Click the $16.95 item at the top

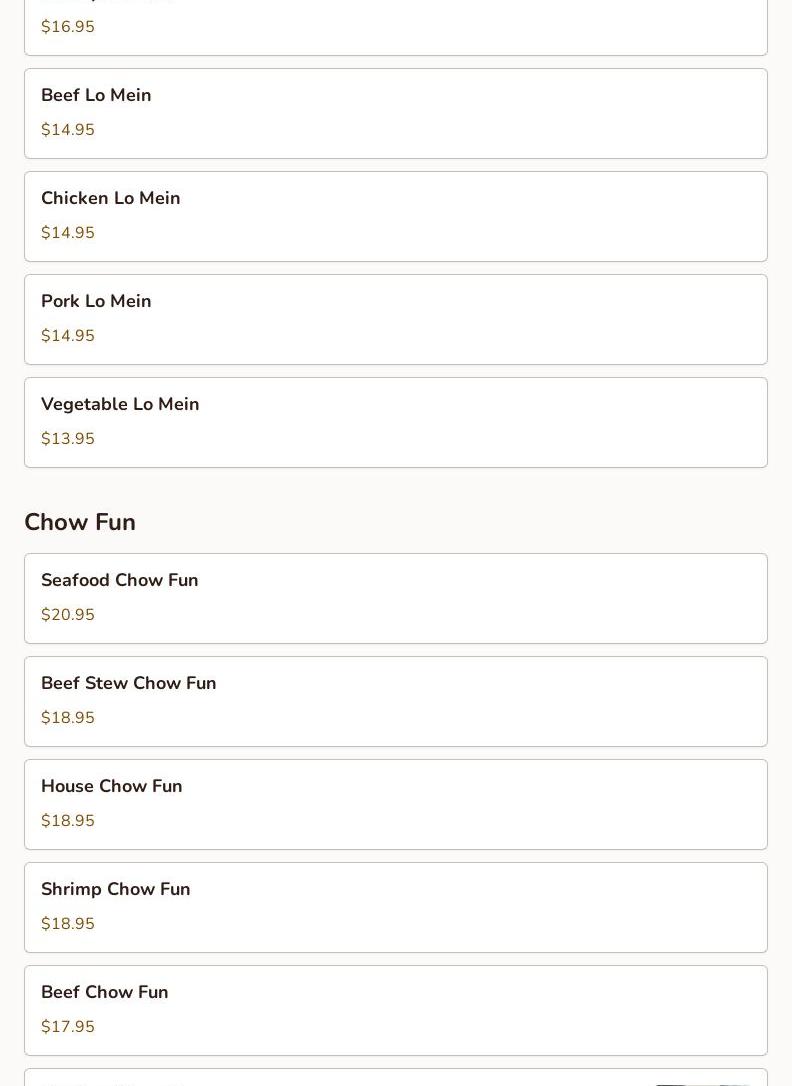[x=396, y=26]
